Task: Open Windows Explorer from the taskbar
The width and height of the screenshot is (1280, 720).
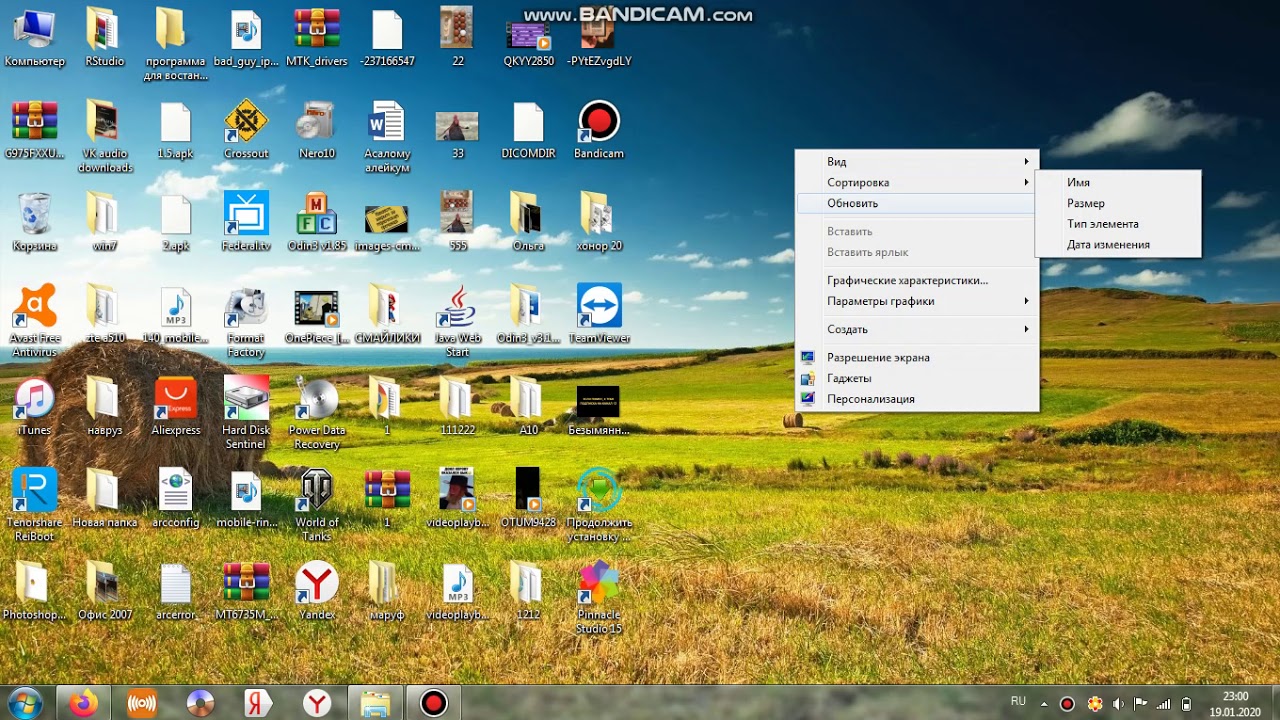Action: [375, 703]
